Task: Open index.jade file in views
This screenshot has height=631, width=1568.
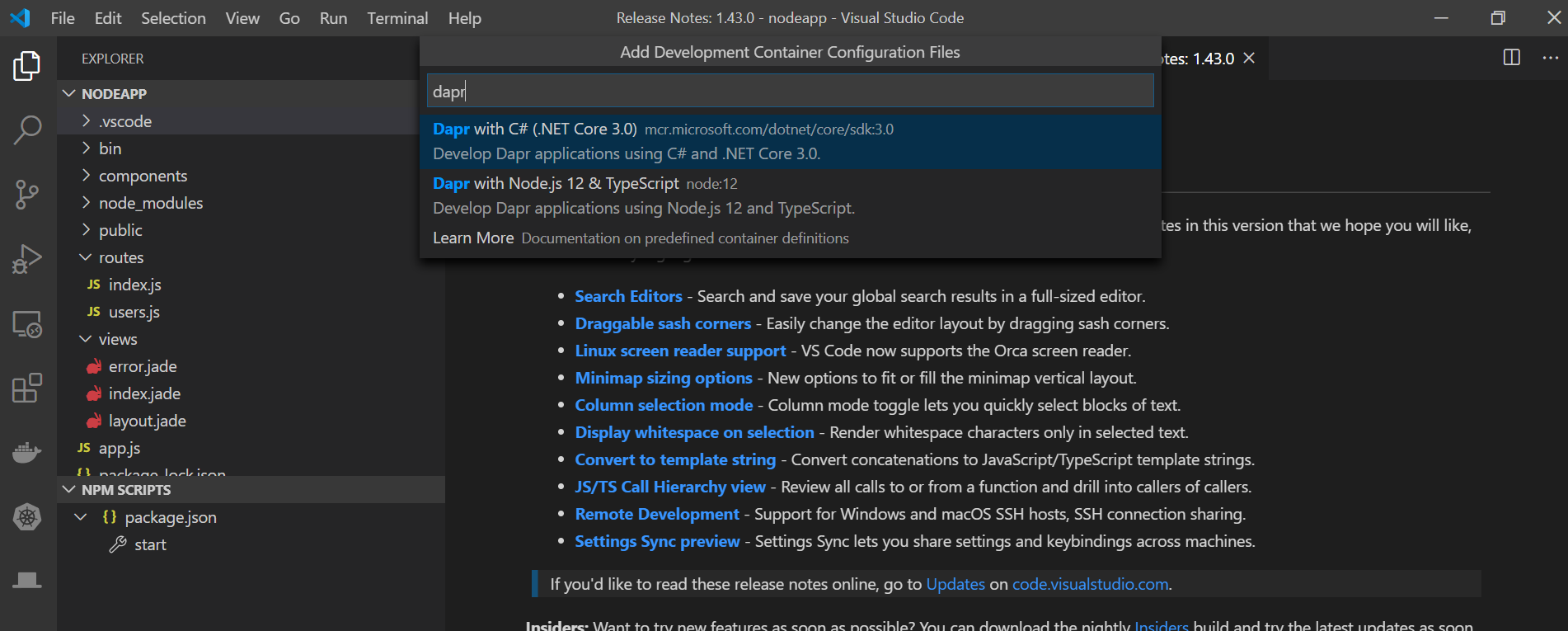Action: [x=144, y=393]
